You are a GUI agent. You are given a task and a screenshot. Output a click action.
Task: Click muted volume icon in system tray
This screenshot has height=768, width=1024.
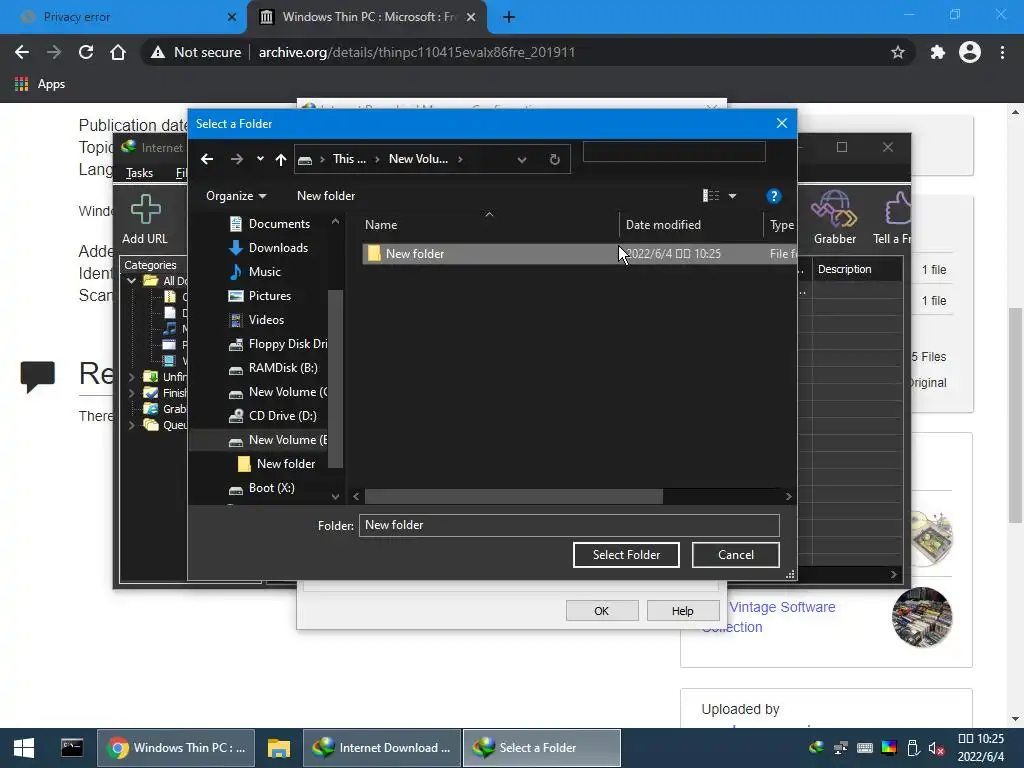pos(936,748)
